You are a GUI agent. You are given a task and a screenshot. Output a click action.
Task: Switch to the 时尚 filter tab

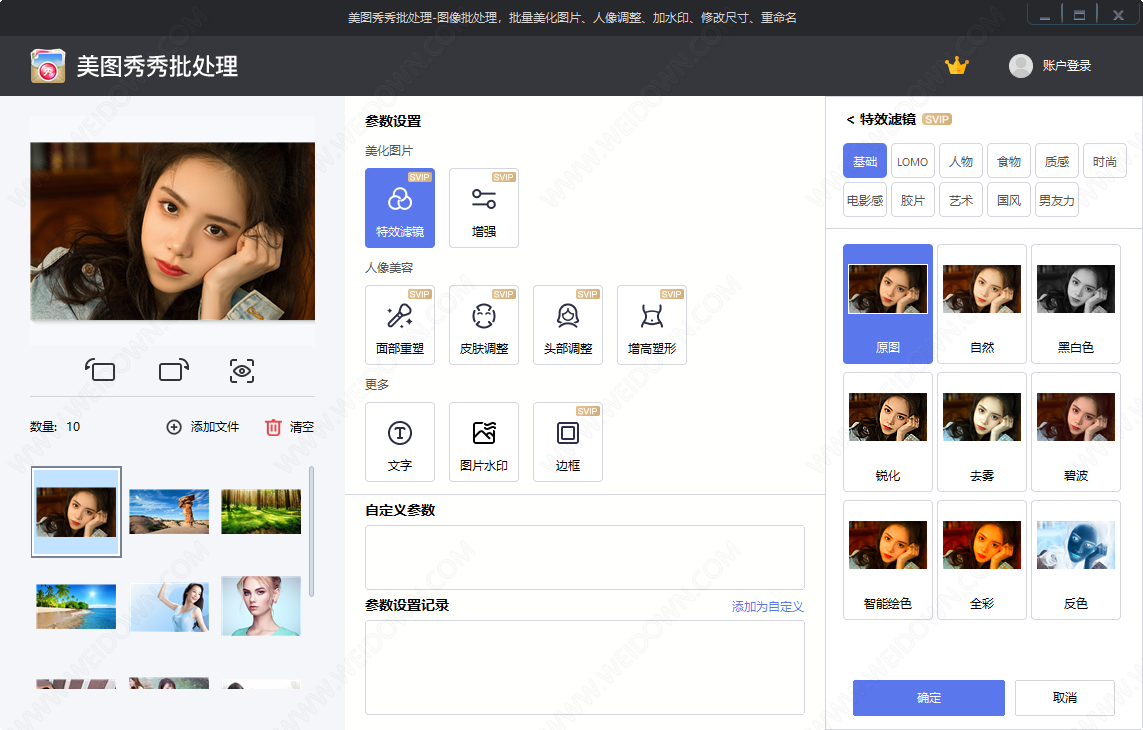pos(1104,161)
